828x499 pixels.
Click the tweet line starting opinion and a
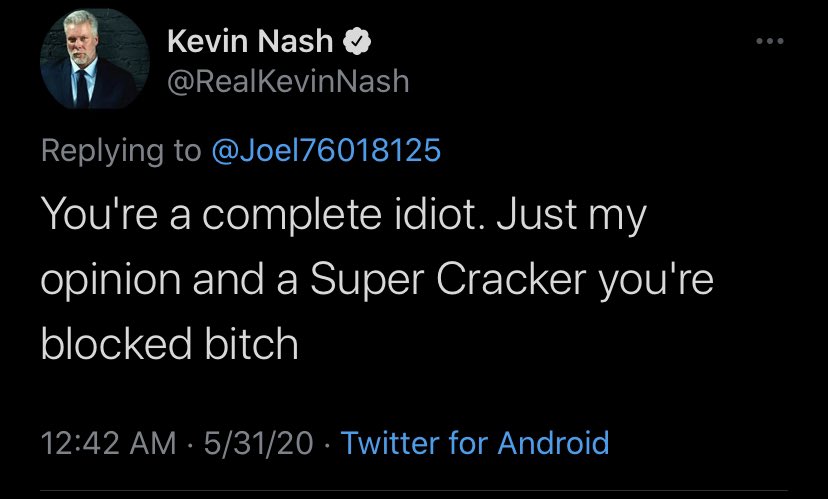point(377,280)
